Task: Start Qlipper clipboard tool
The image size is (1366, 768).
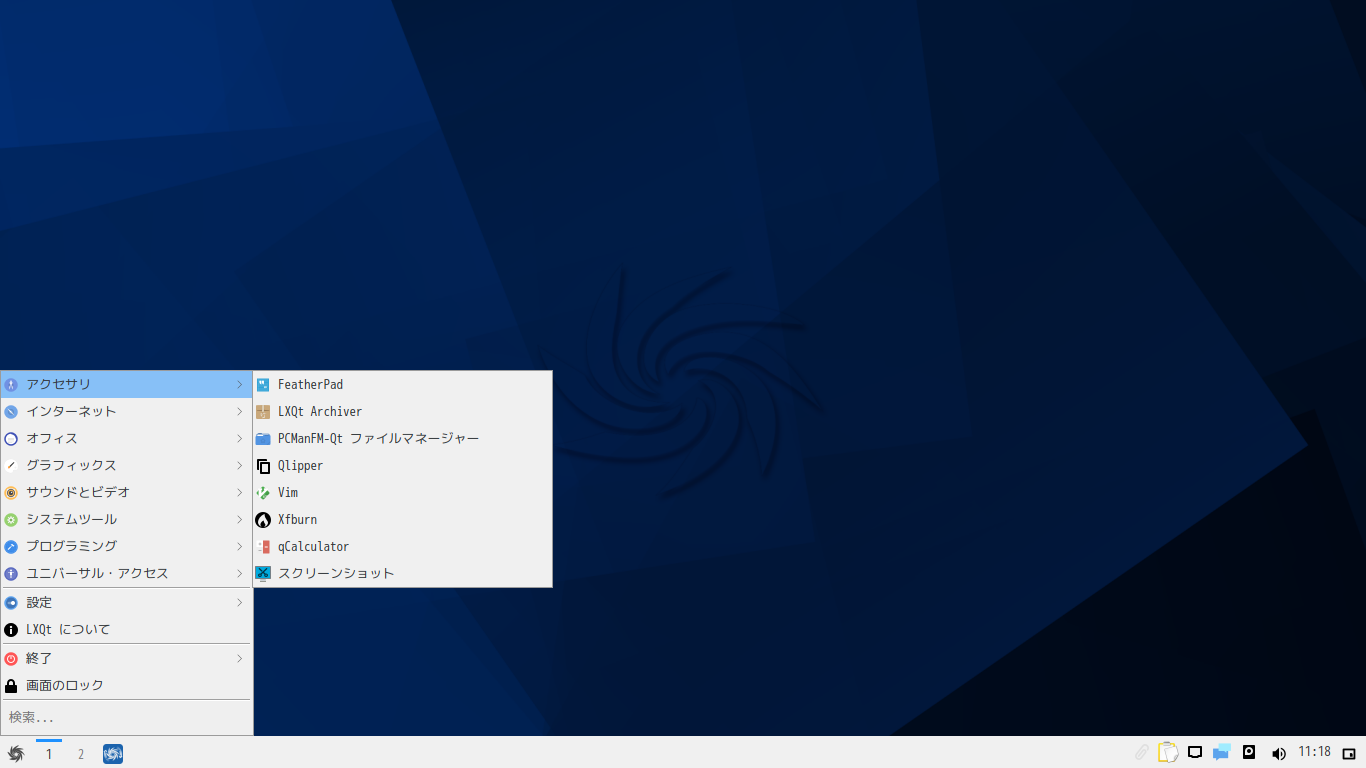Action: tap(402, 465)
